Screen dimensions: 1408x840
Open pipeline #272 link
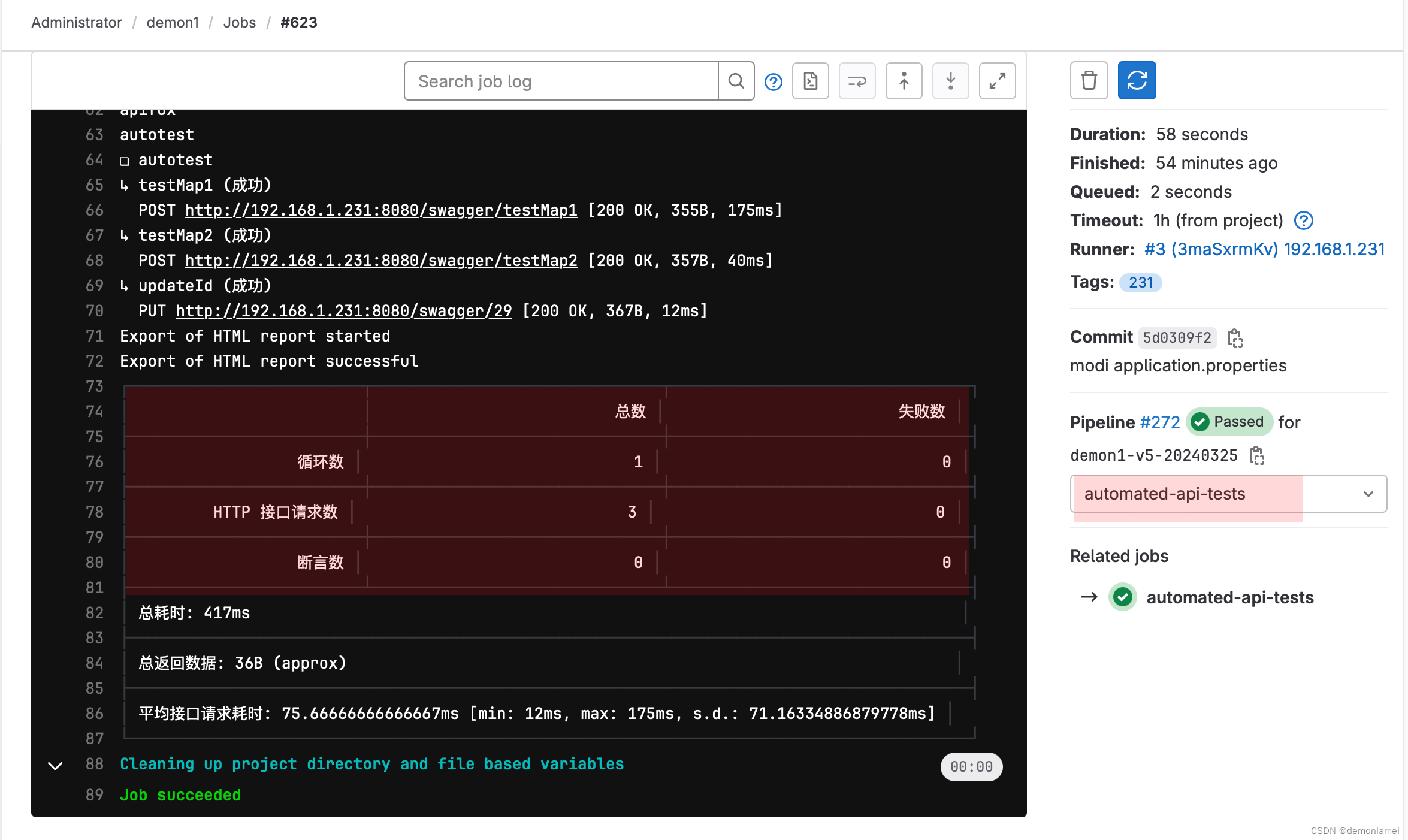[1160, 422]
